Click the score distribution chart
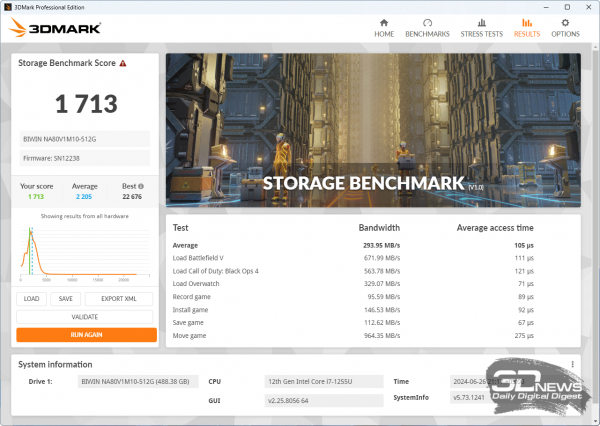 [86, 251]
